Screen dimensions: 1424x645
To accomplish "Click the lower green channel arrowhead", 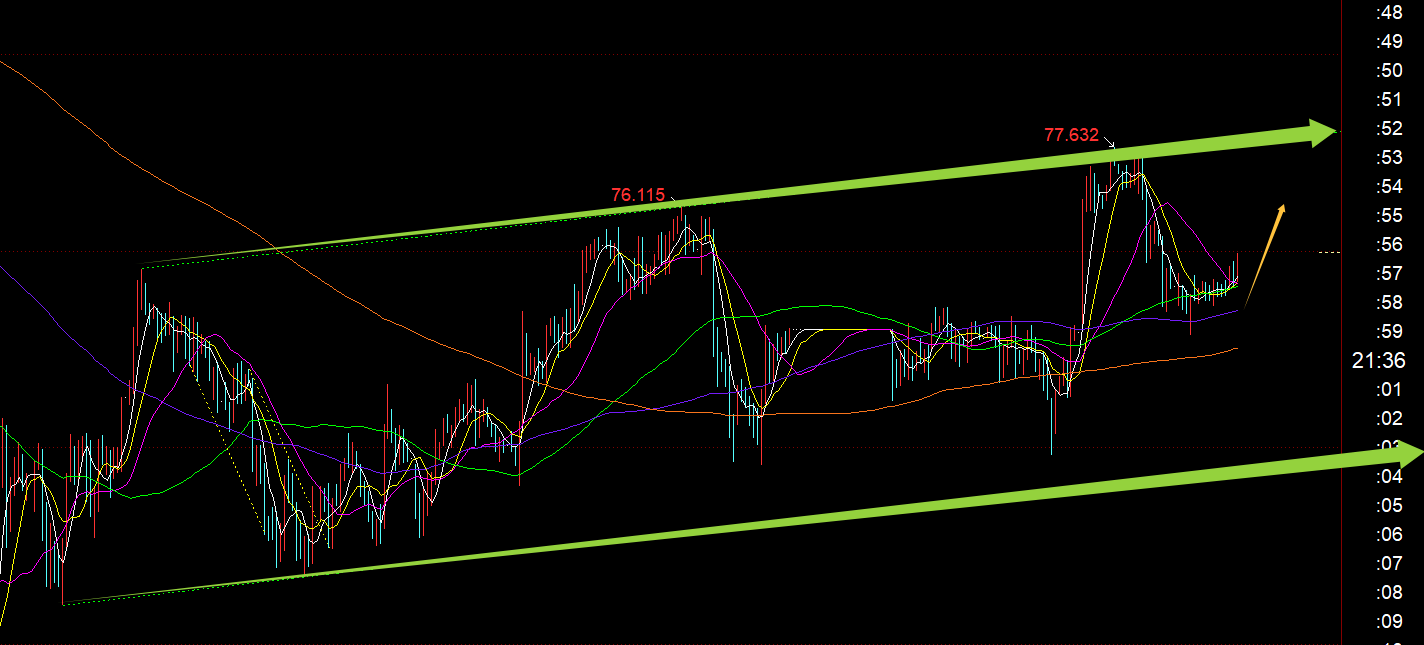I will point(1398,455).
